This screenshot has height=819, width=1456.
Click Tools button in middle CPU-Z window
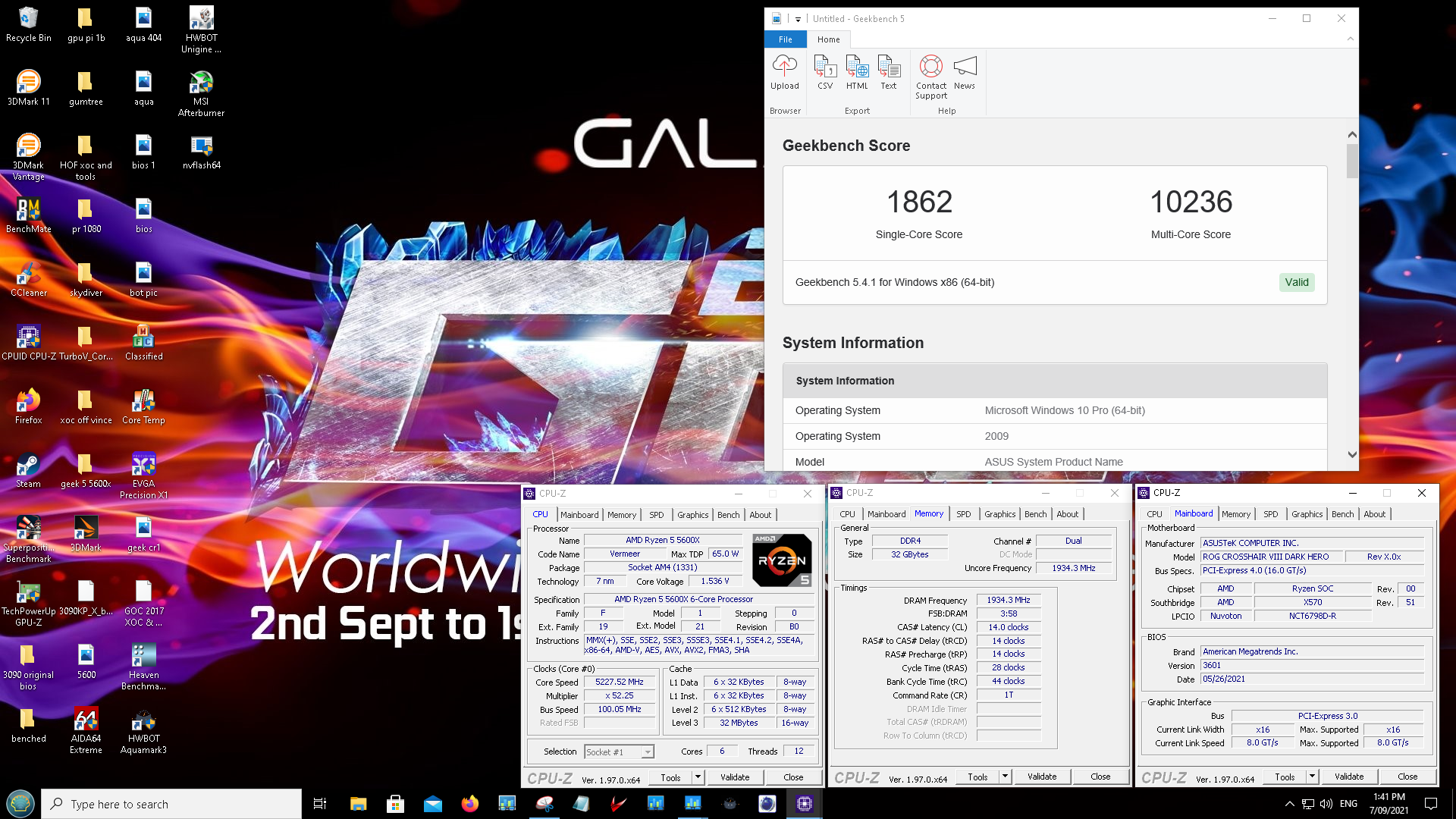coord(977,777)
